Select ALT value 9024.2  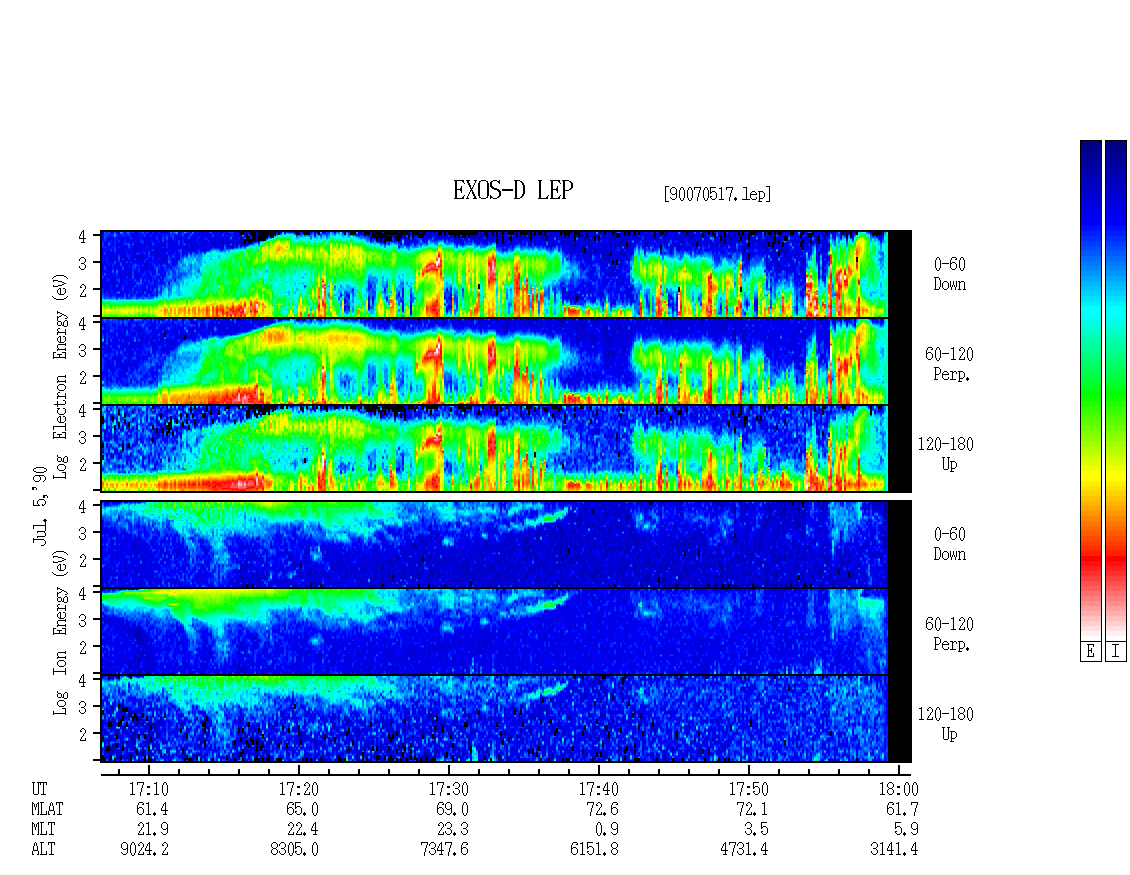point(144,850)
